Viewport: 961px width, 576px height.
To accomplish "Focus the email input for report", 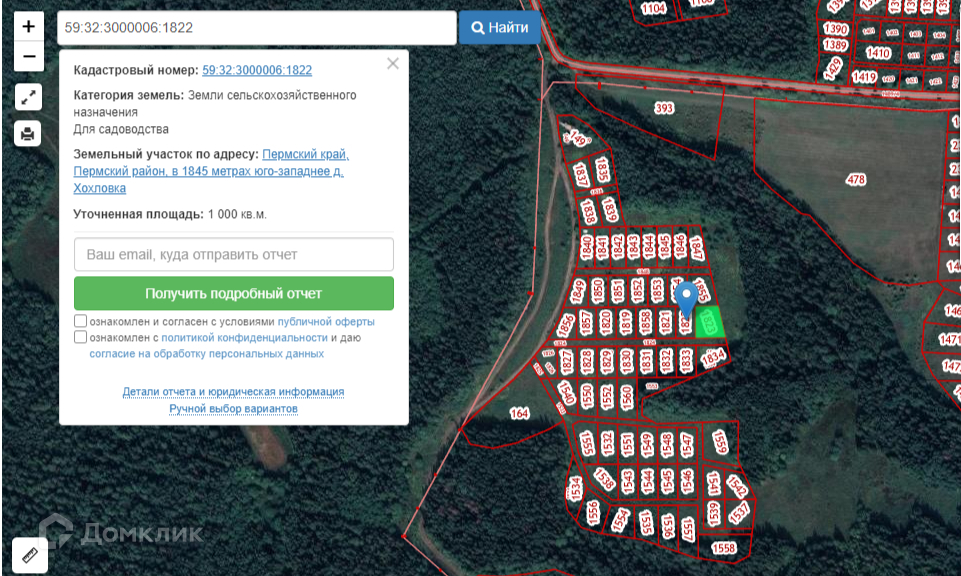I will point(234,255).
